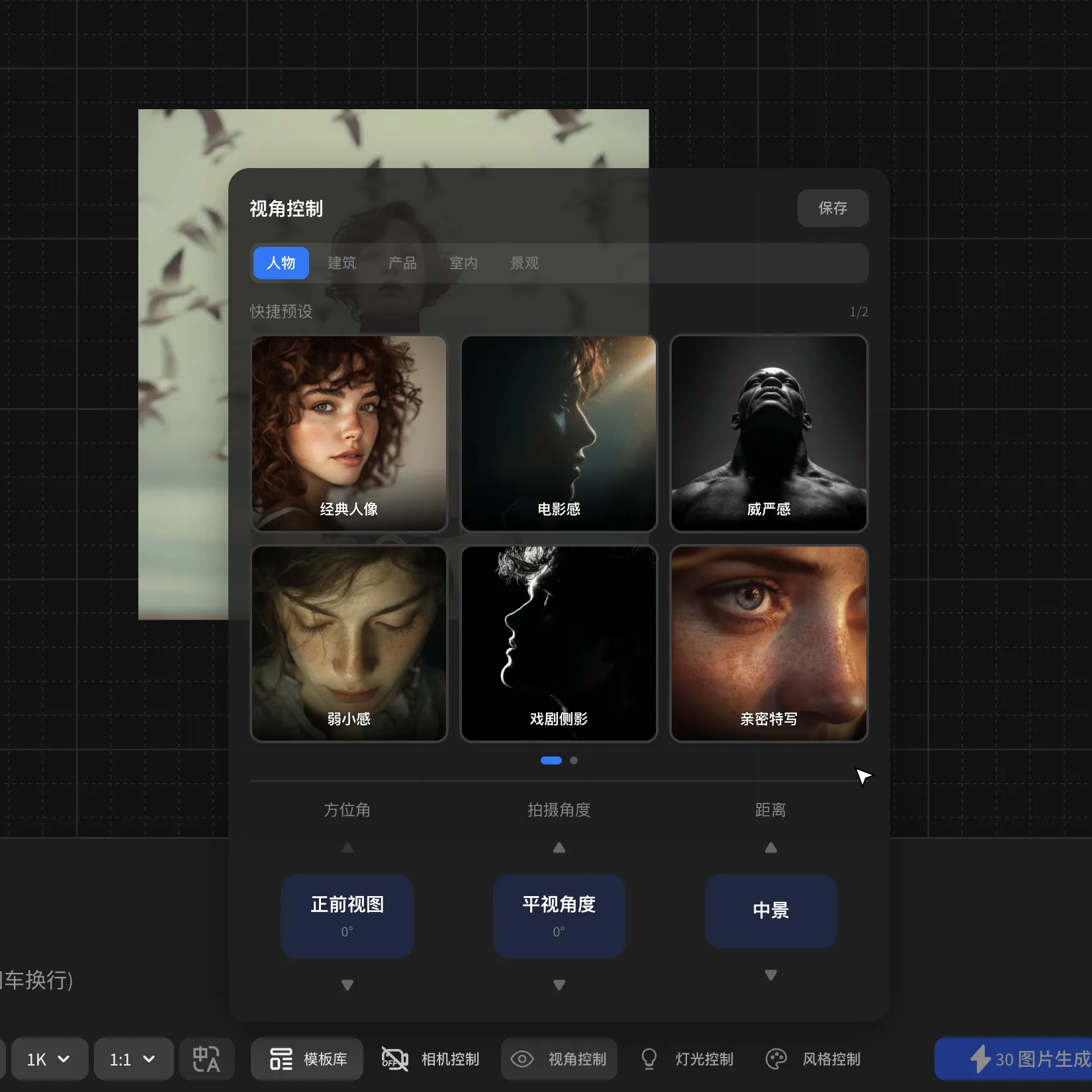This screenshot has width=1092, height=1092.
Task: Click up arrow above 中景 distance
Action: pyautogui.click(x=770, y=848)
